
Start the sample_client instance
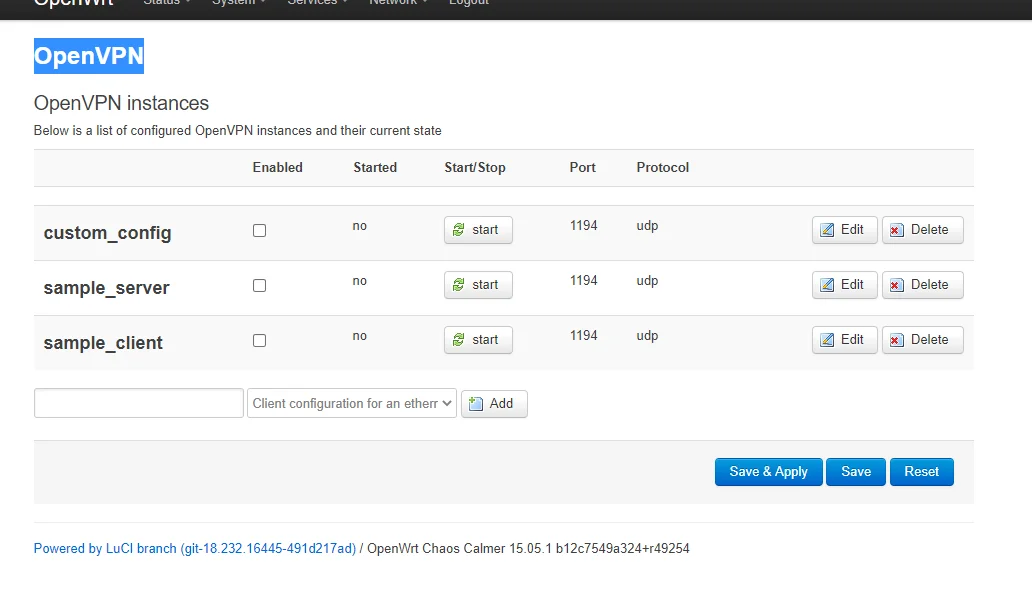478,340
